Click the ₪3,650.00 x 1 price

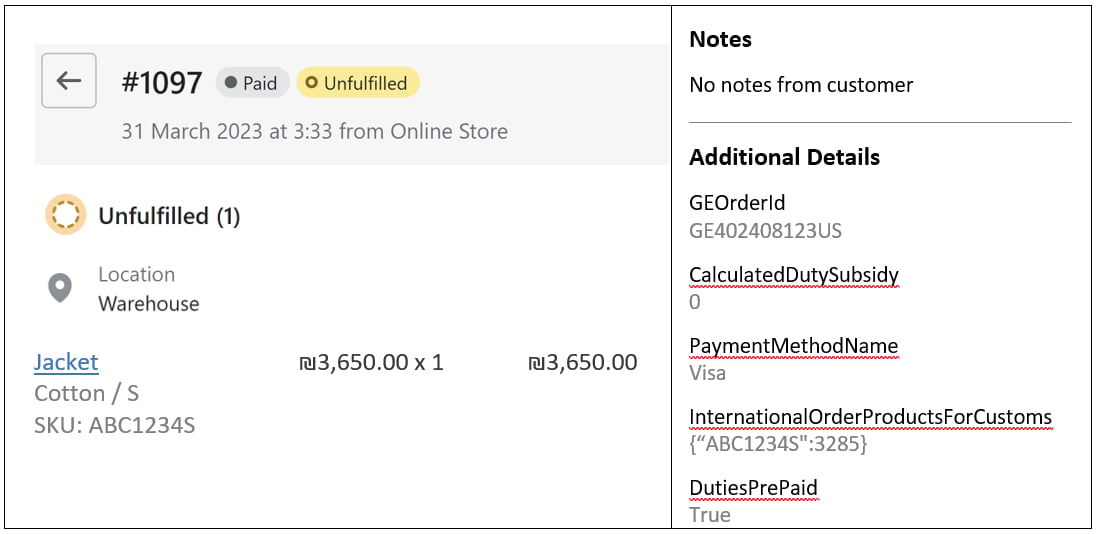(371, 363)
